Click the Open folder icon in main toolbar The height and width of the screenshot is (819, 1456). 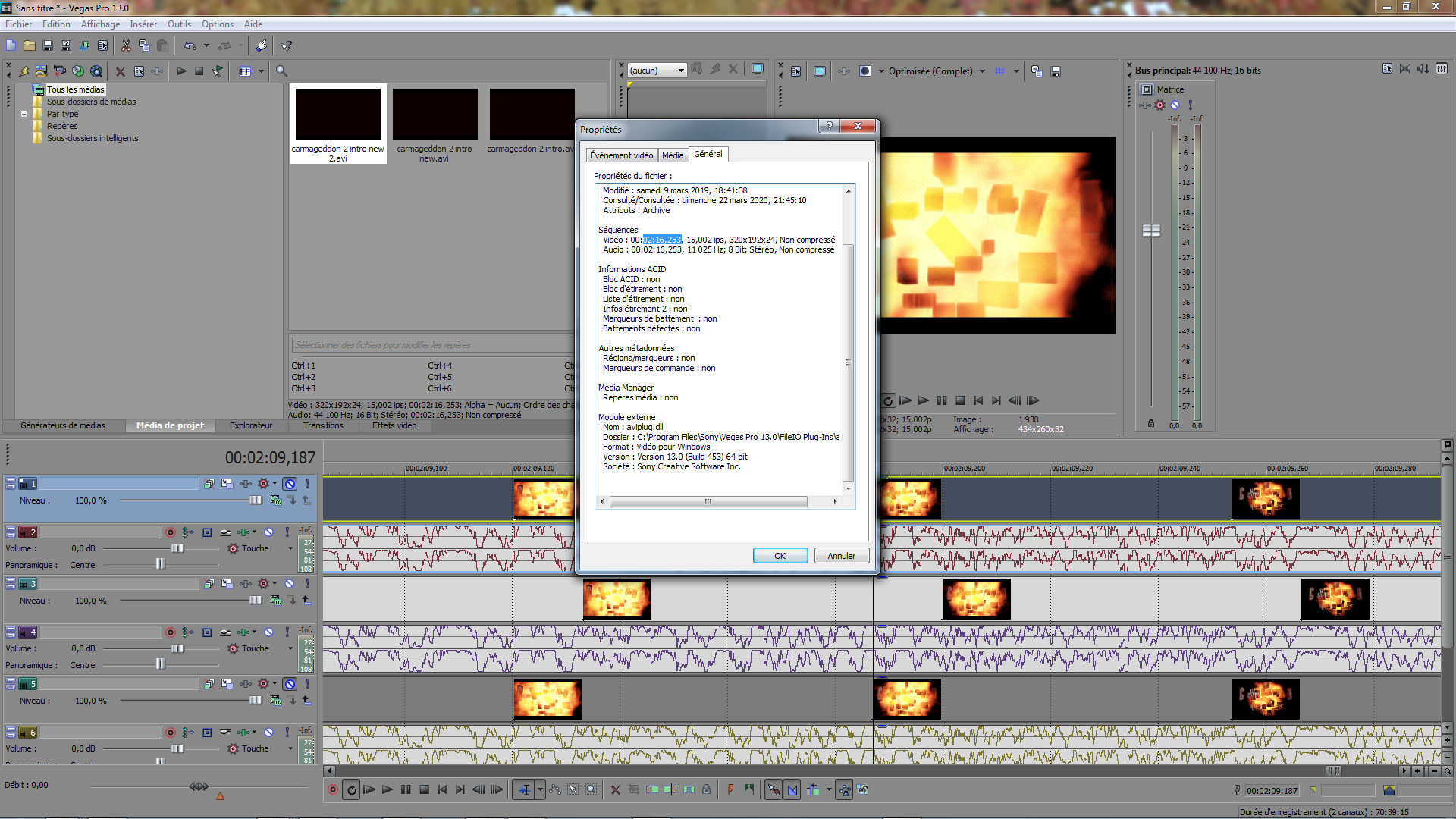(x=30, y=45)
